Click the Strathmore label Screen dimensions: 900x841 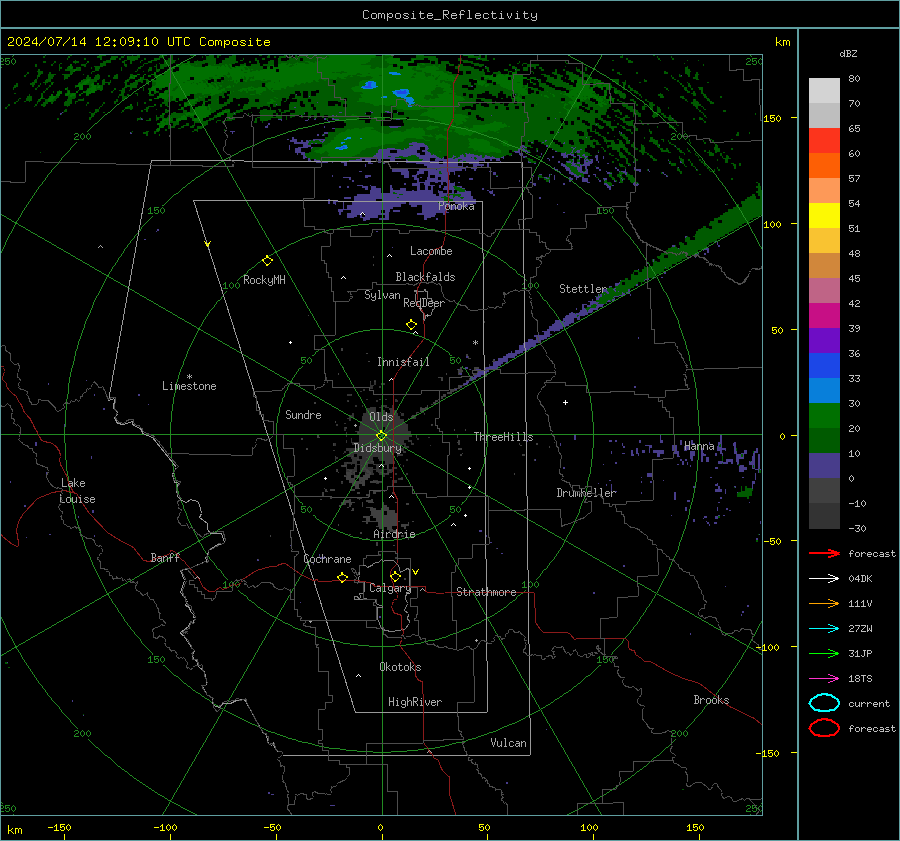[486, 592]
